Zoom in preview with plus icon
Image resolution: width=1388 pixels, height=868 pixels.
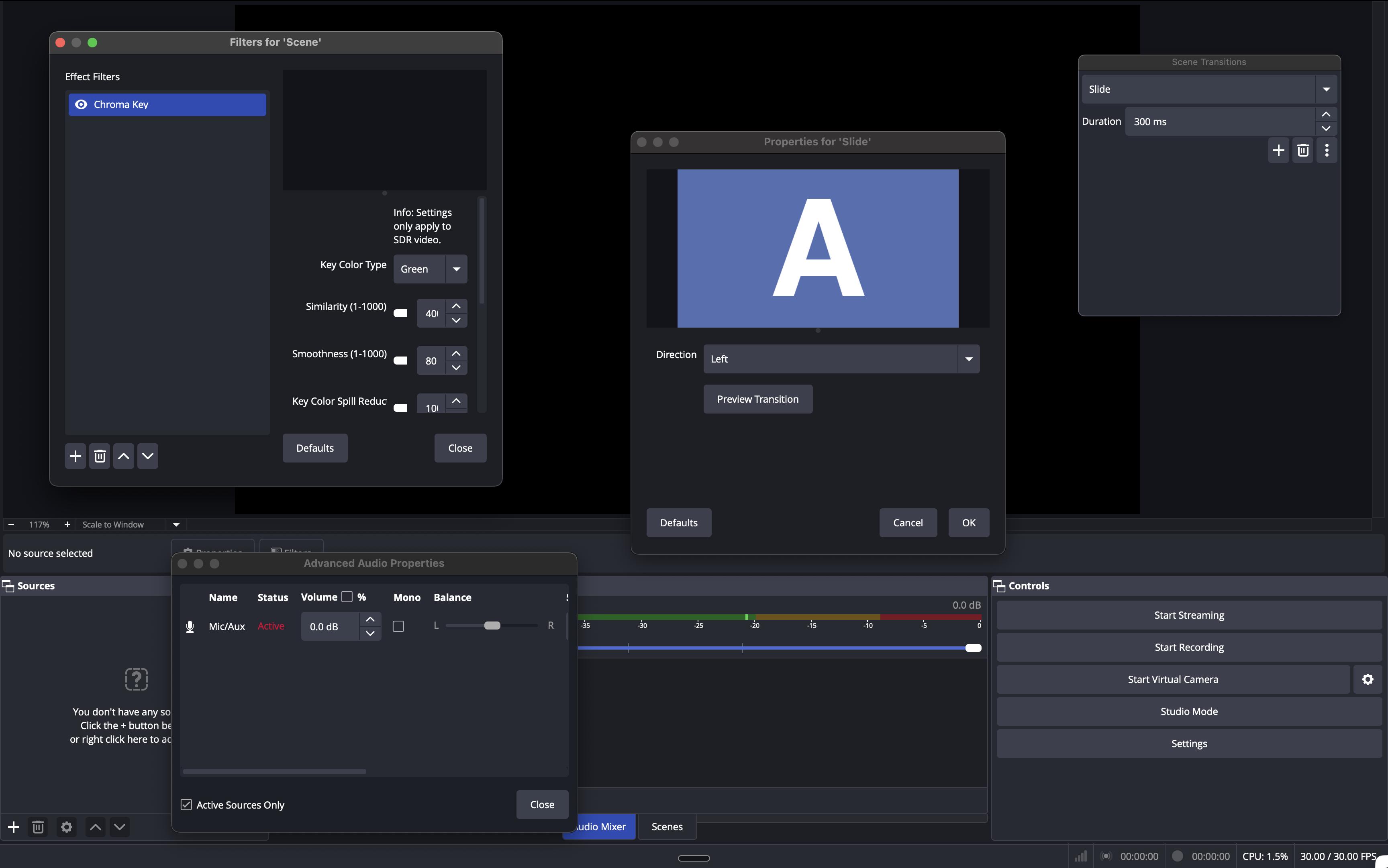67,524
